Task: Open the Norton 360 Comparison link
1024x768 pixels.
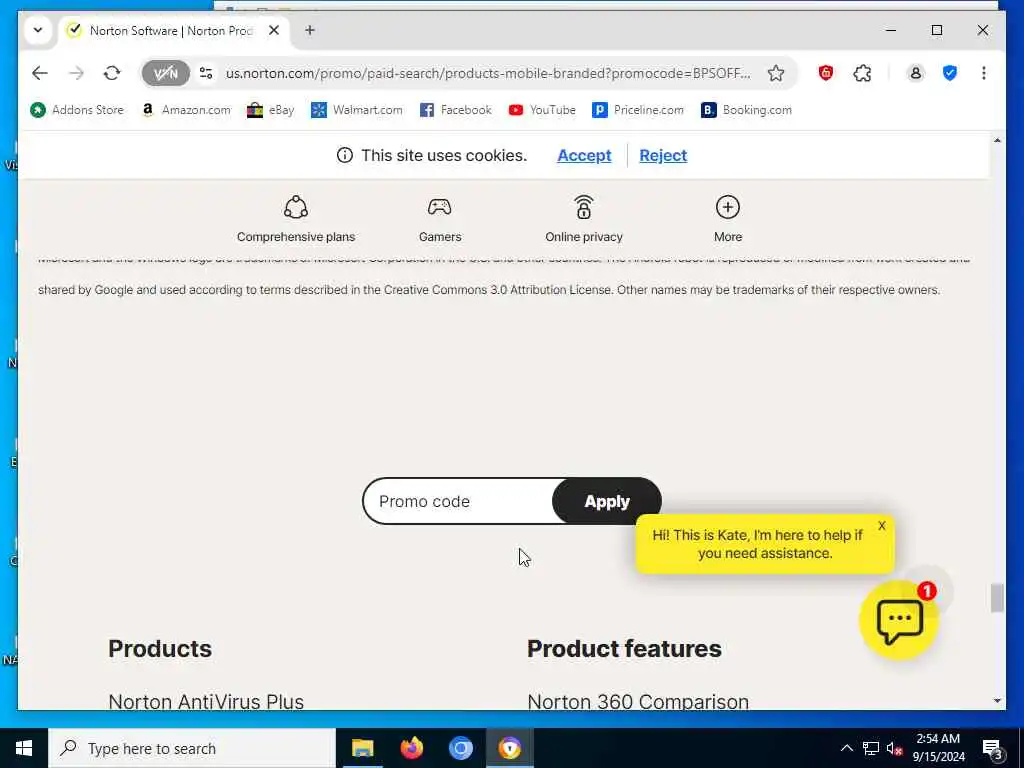Action: pos(638,701)
